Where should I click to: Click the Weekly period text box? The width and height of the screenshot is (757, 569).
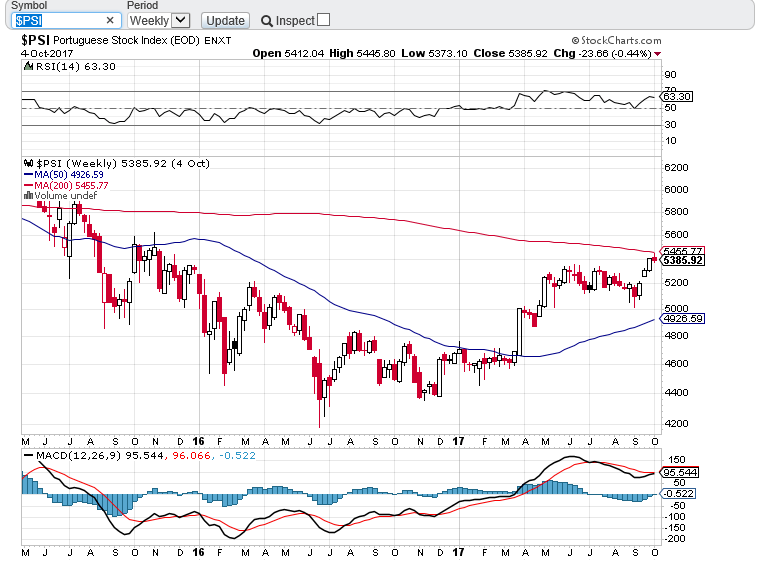point(149,20)
